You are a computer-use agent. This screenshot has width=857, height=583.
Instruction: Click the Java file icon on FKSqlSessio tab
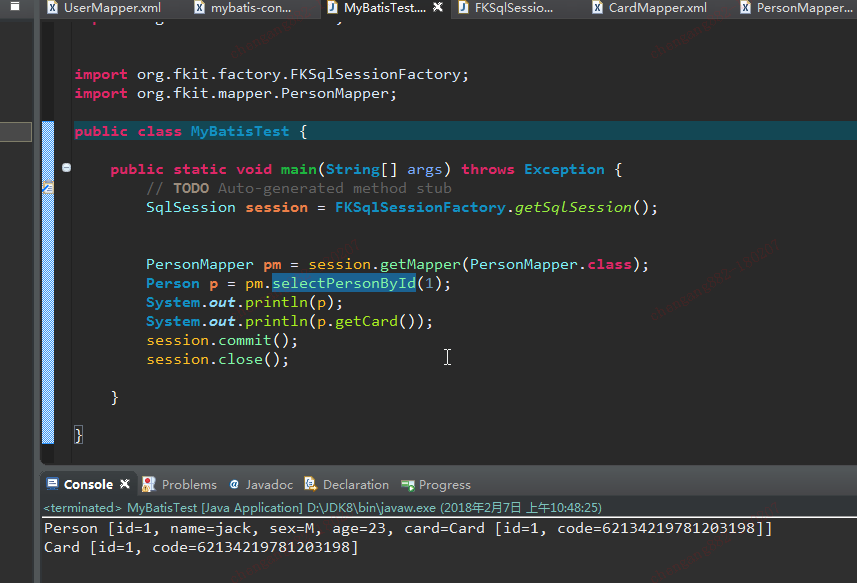click(x=463, y=7)
